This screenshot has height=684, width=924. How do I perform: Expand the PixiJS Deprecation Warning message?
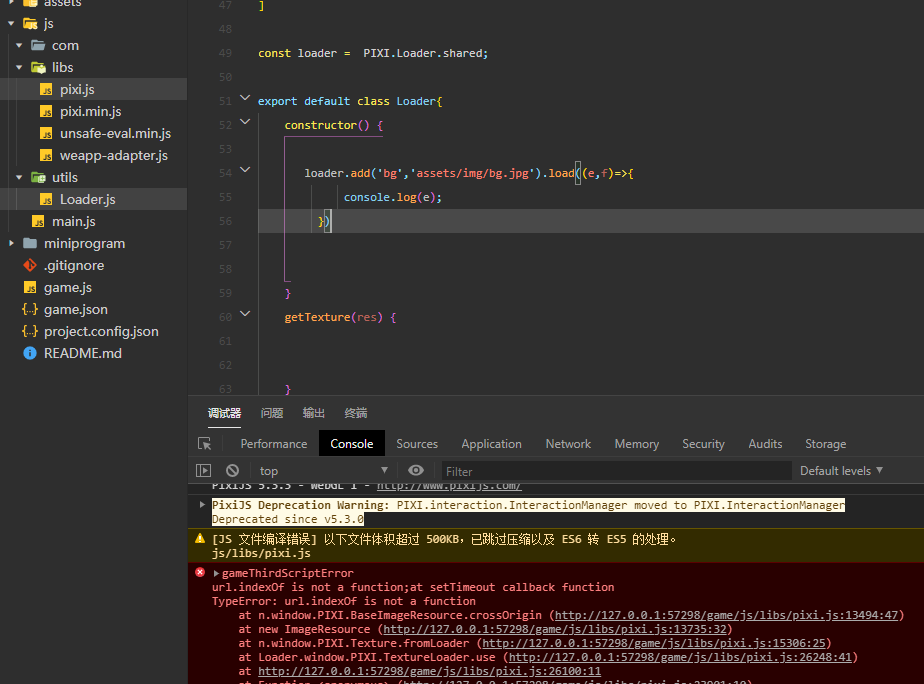(x=202, y=505)
